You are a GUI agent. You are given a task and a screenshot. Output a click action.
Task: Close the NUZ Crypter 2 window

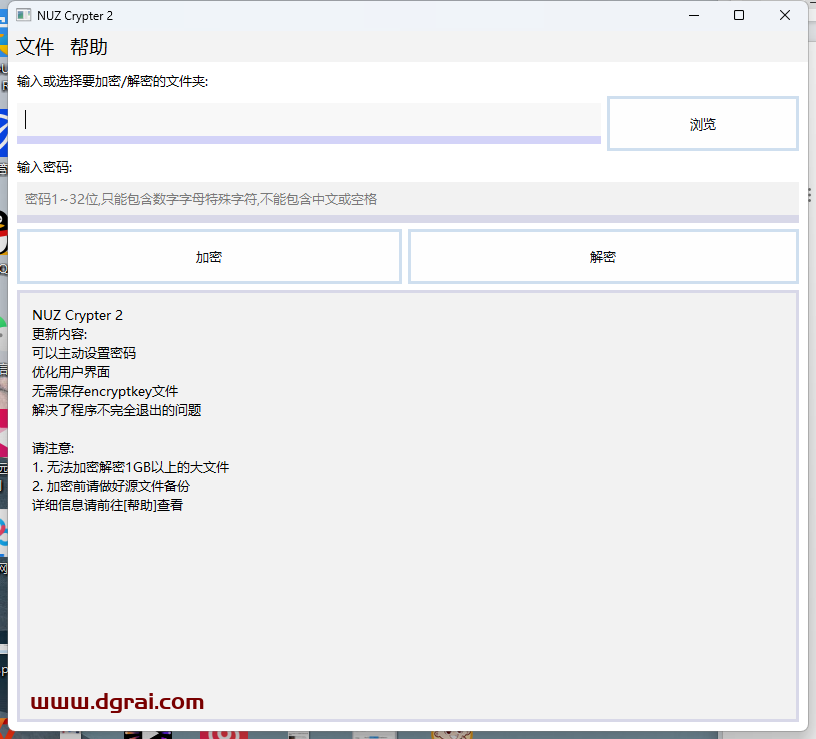tap(785, 15)
